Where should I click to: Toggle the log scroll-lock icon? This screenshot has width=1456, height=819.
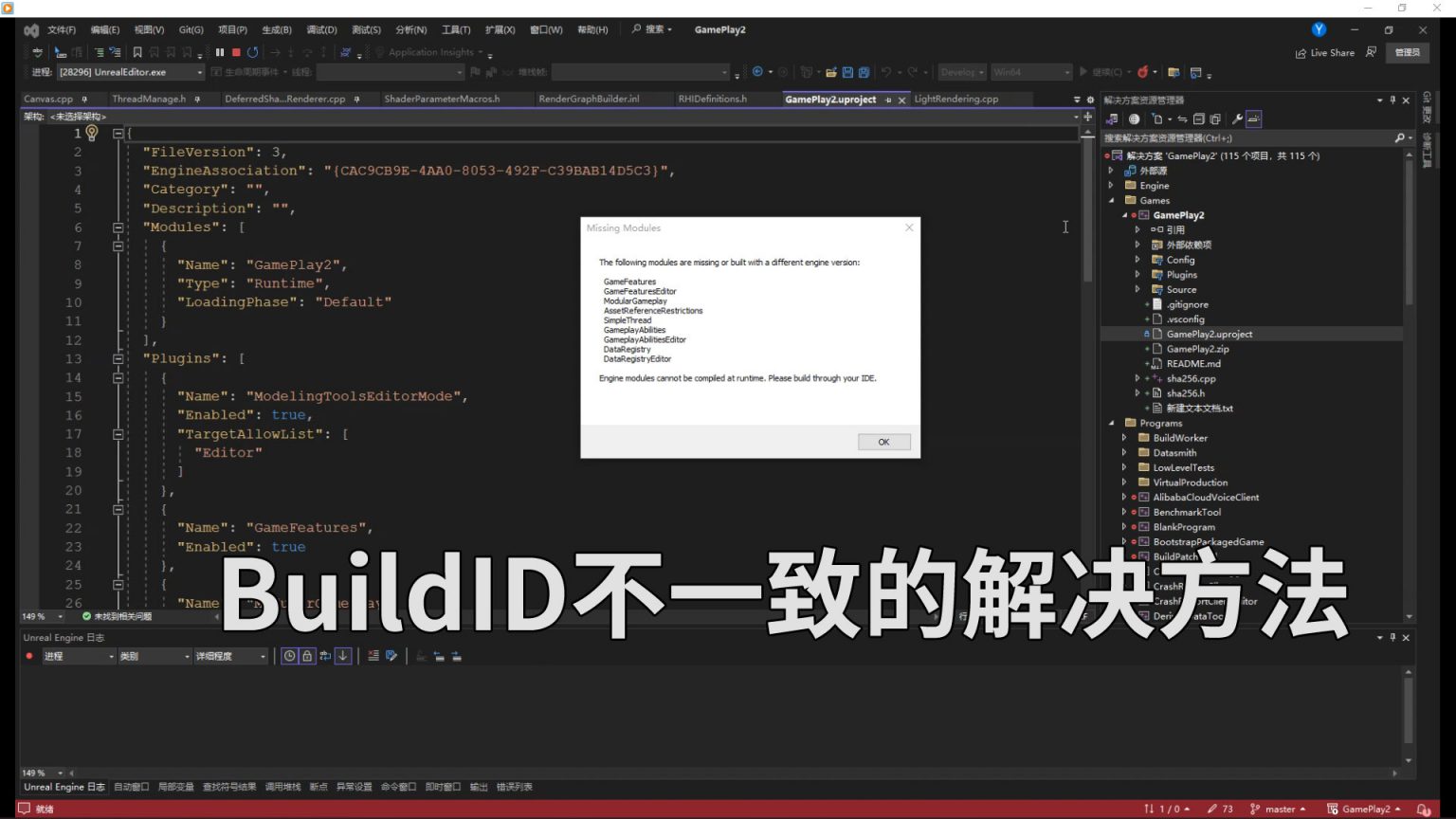click(306, 655)
